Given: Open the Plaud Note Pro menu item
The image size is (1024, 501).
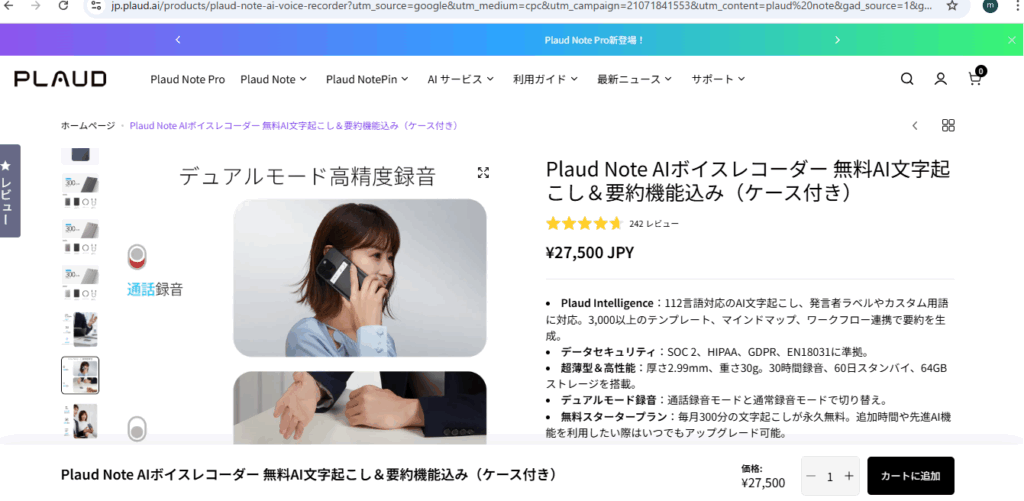Looking at the screenshot, I should coord(187,79).
